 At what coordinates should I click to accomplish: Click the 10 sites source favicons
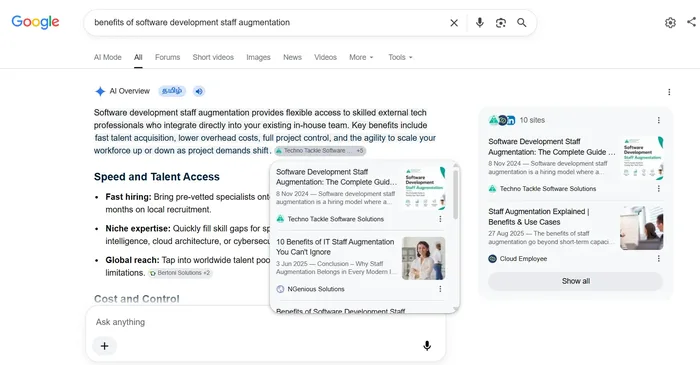coord(502,120)
